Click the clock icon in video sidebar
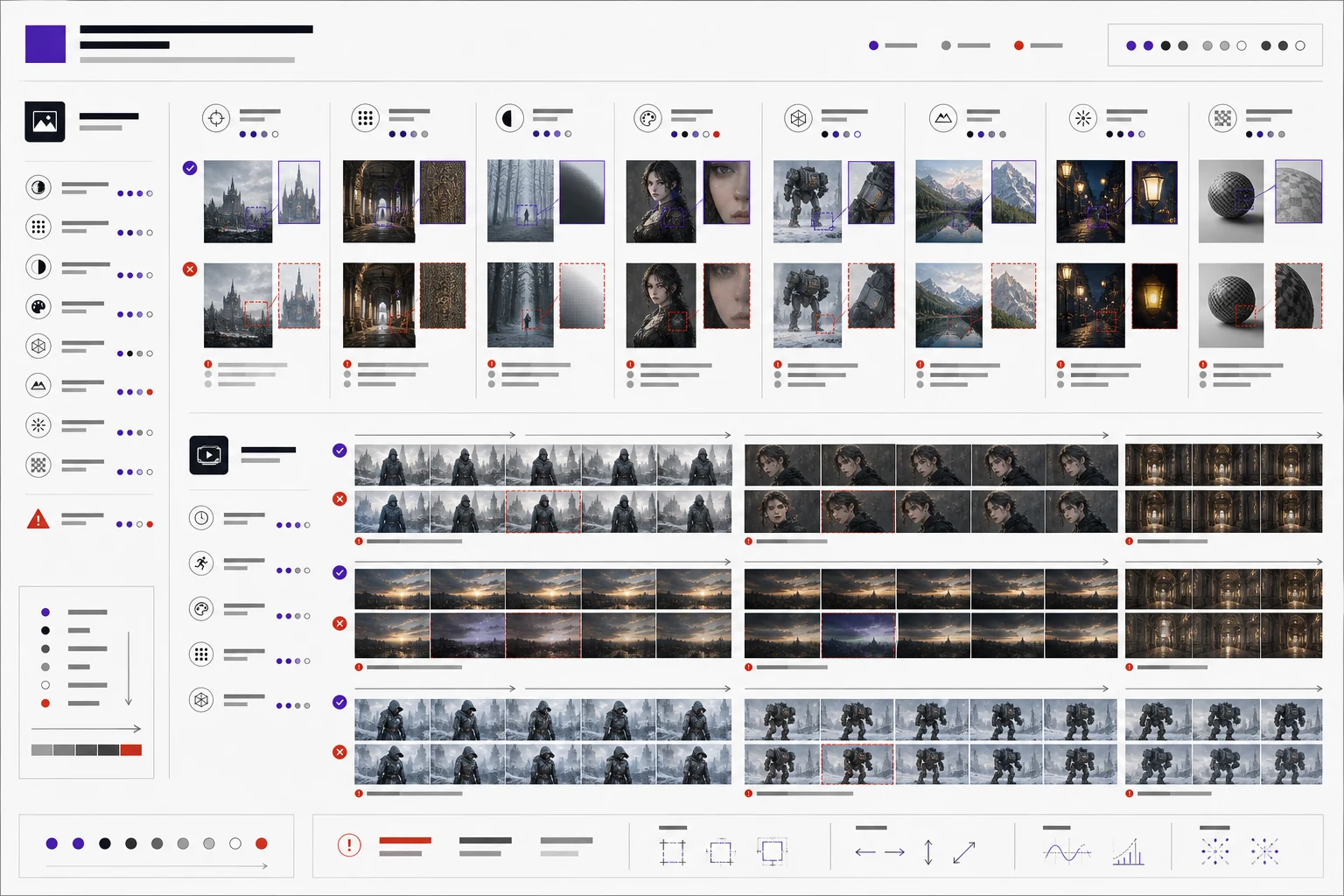 click(x=201, y=518)
